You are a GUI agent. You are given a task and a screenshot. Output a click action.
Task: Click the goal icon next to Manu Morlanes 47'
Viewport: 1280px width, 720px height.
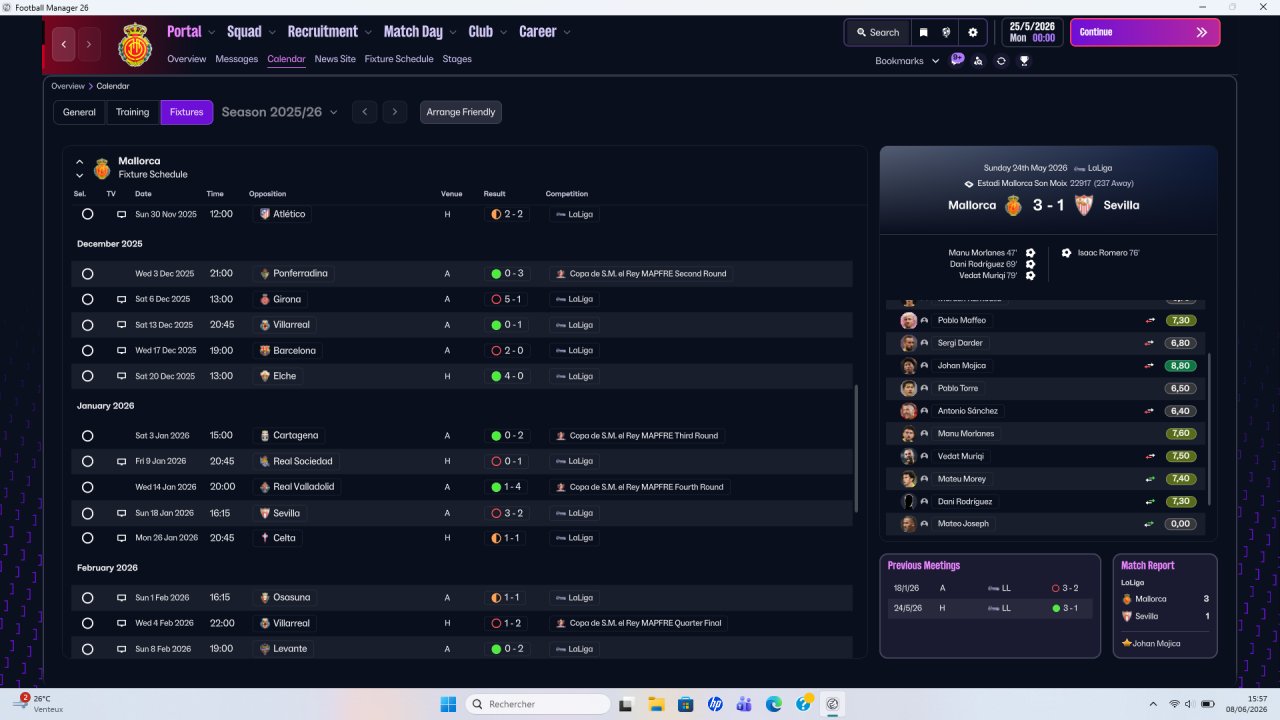pyautogui.click(x=1030, y=253)
